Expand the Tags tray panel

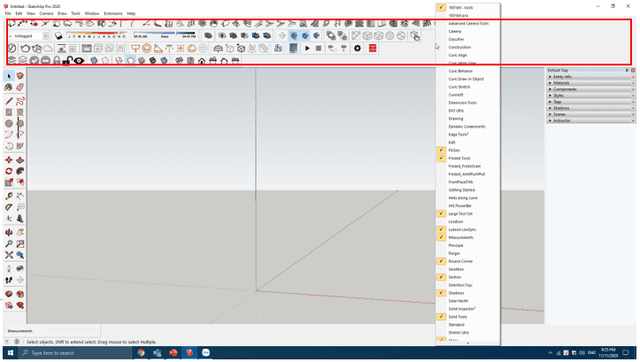pos(591,102)
